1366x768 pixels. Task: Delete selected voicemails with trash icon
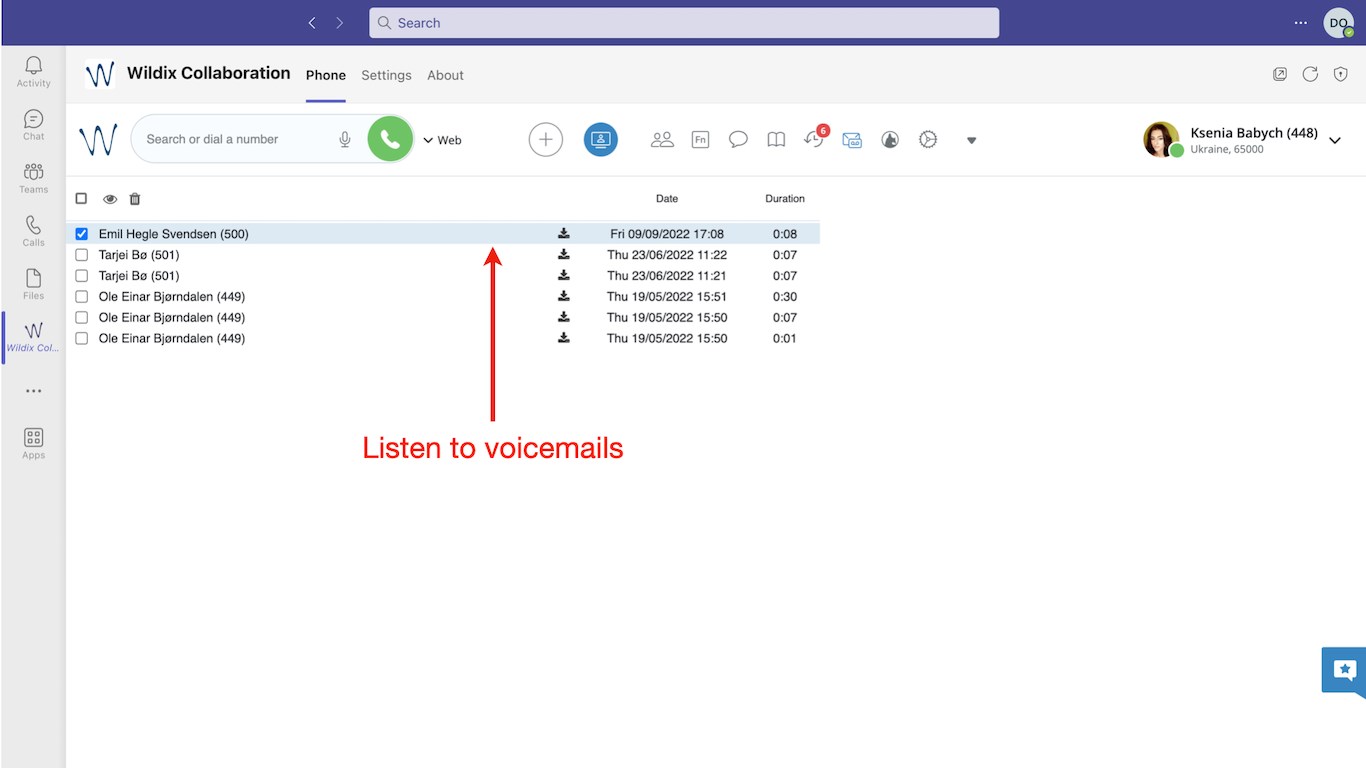(135, 199)
